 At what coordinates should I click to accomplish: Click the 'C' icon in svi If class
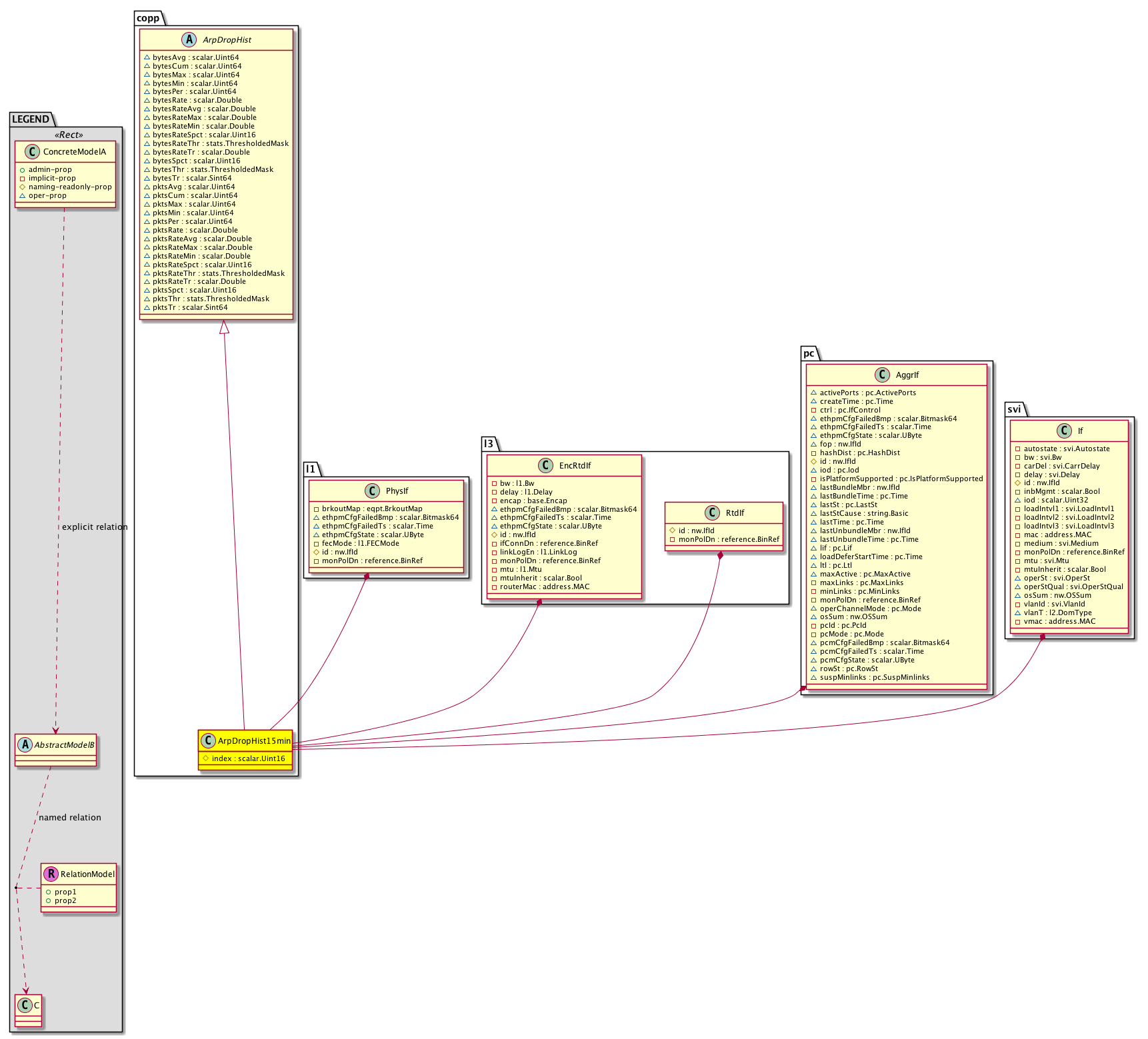click(1065, 431)
